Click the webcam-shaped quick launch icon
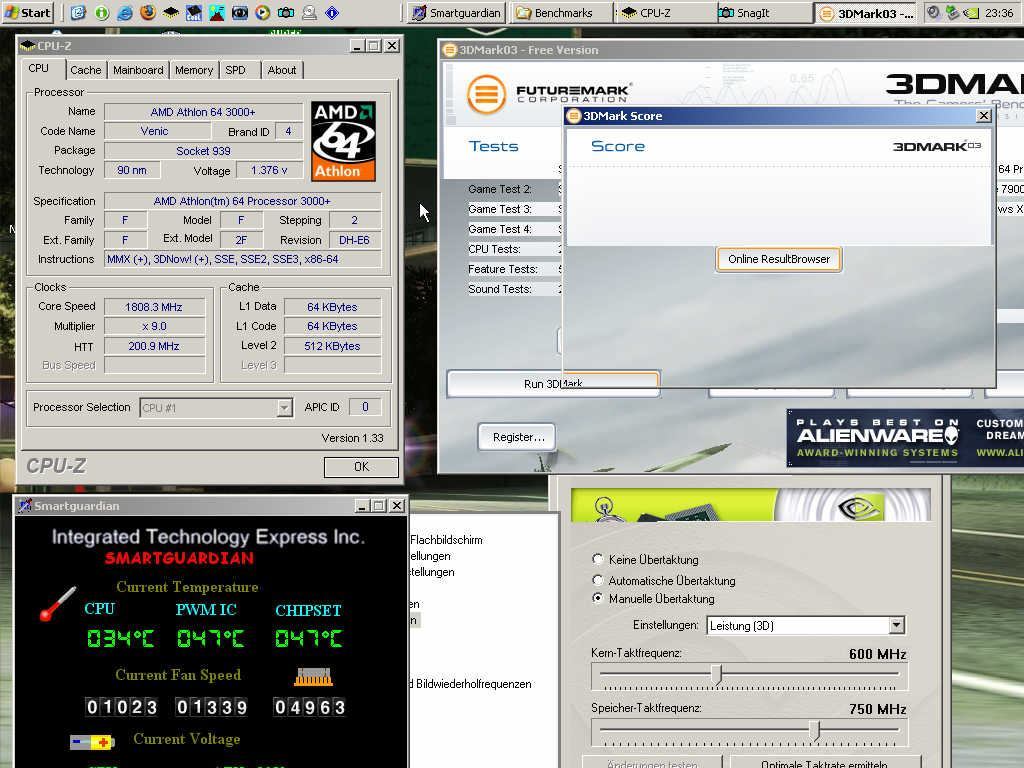Screen dimensions: 1024x768 click(x=309, y=12)
